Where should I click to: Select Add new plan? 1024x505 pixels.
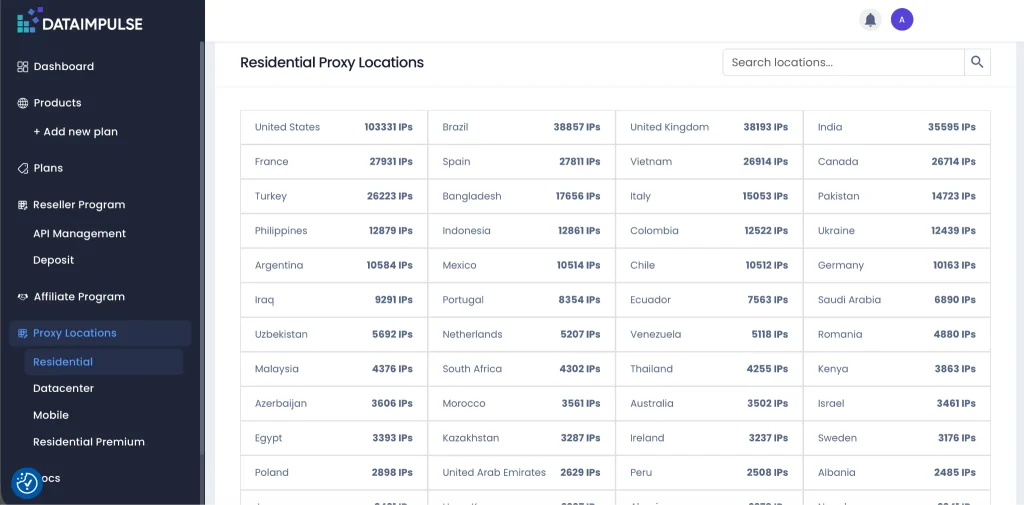75,132
